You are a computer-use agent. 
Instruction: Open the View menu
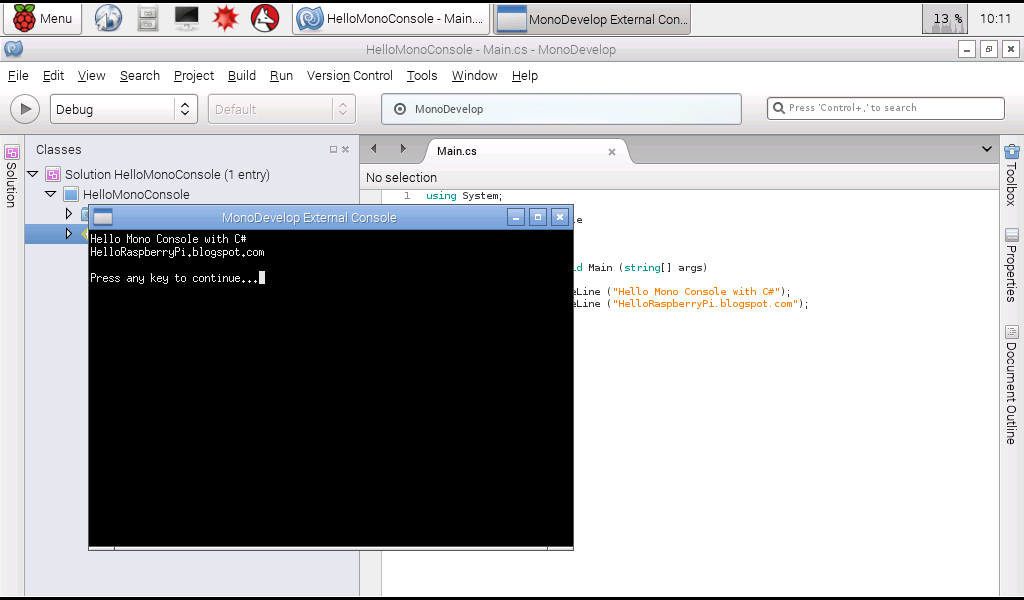[91, 76]
